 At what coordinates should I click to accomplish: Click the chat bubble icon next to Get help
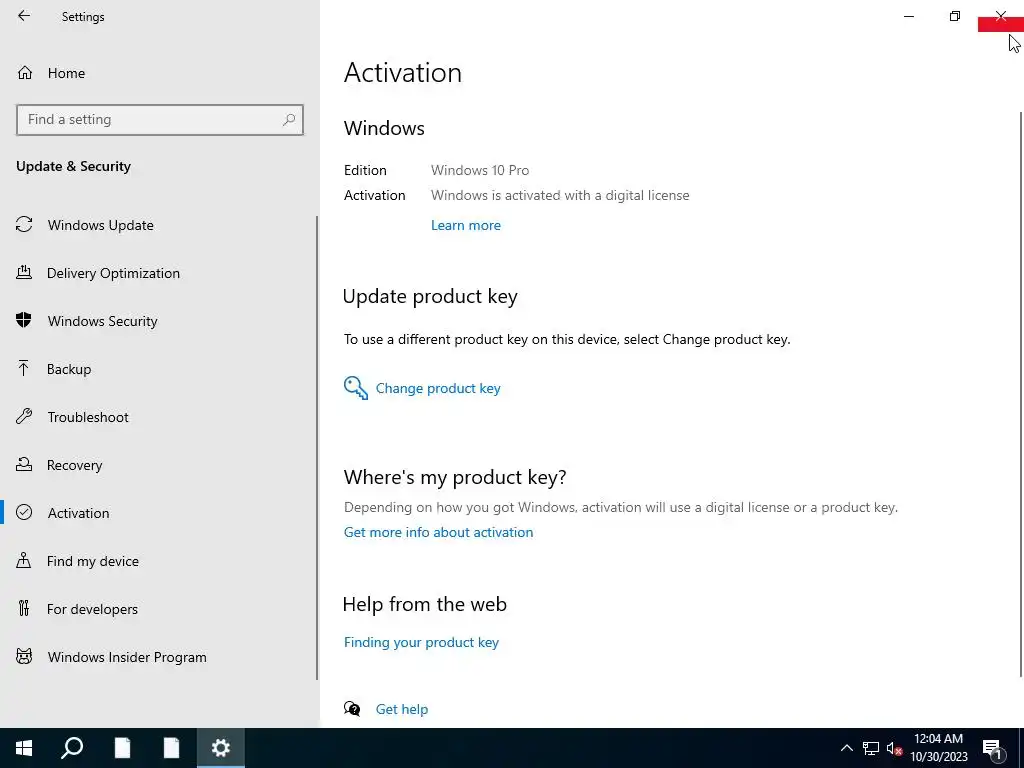click(352, 709)
